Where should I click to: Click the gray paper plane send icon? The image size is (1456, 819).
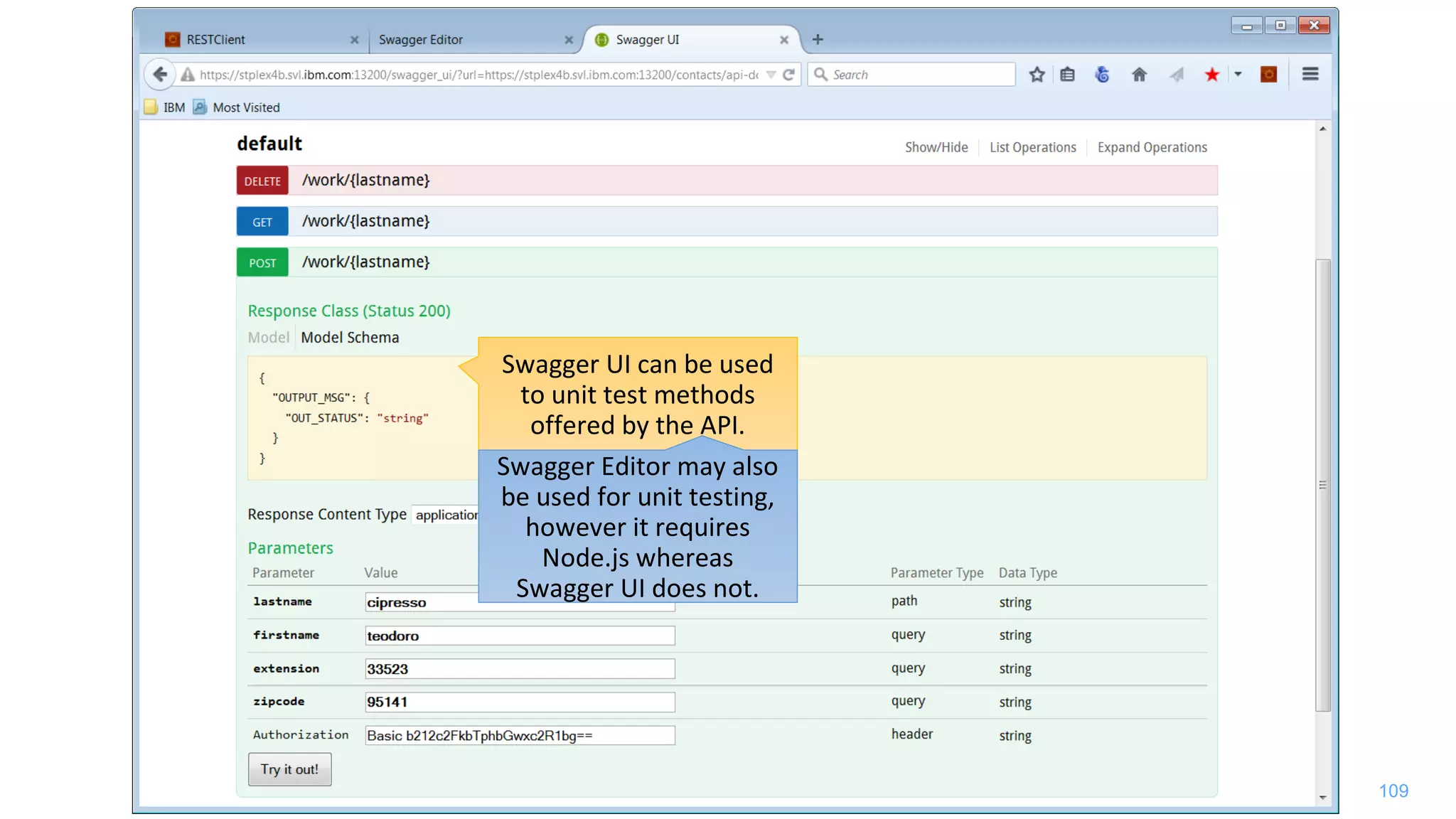pyautogui.click(x=1177, y=74)
